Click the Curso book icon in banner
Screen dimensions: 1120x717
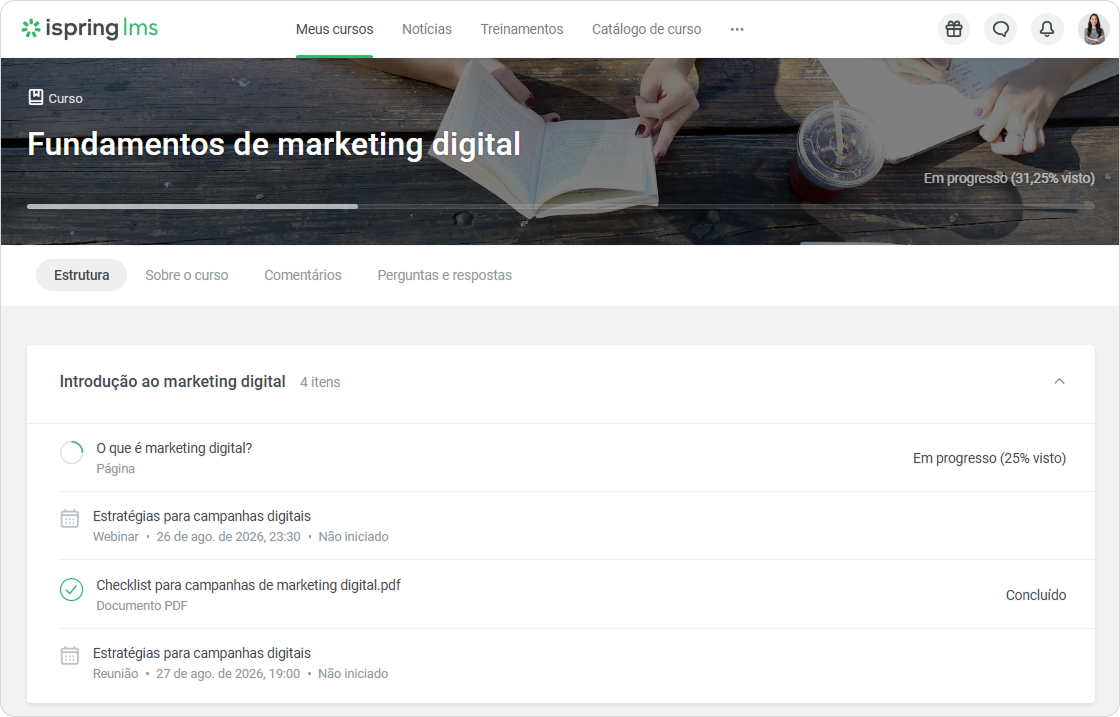[36, 97]
